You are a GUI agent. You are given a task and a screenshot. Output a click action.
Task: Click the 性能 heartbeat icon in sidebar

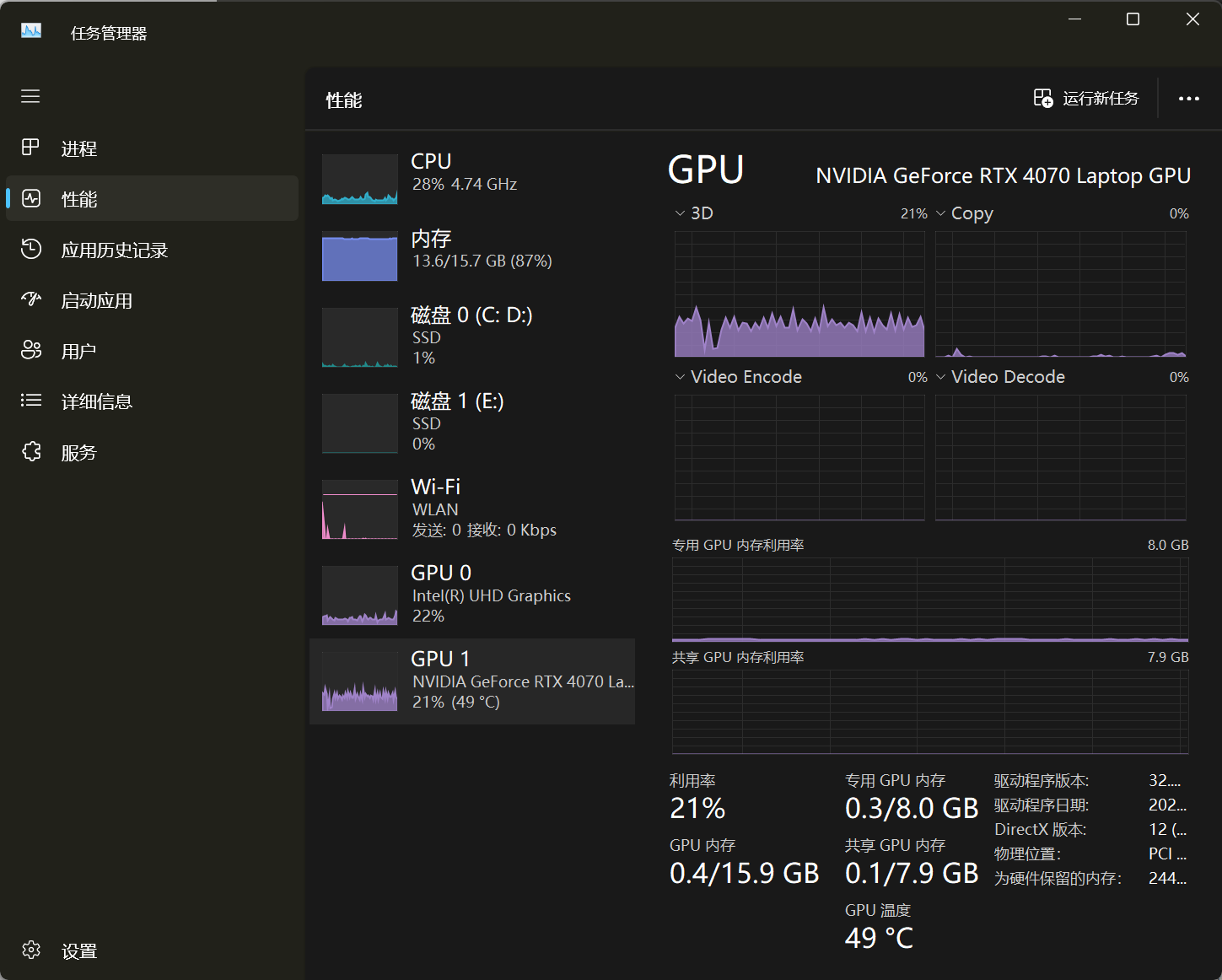pos(31,199)
